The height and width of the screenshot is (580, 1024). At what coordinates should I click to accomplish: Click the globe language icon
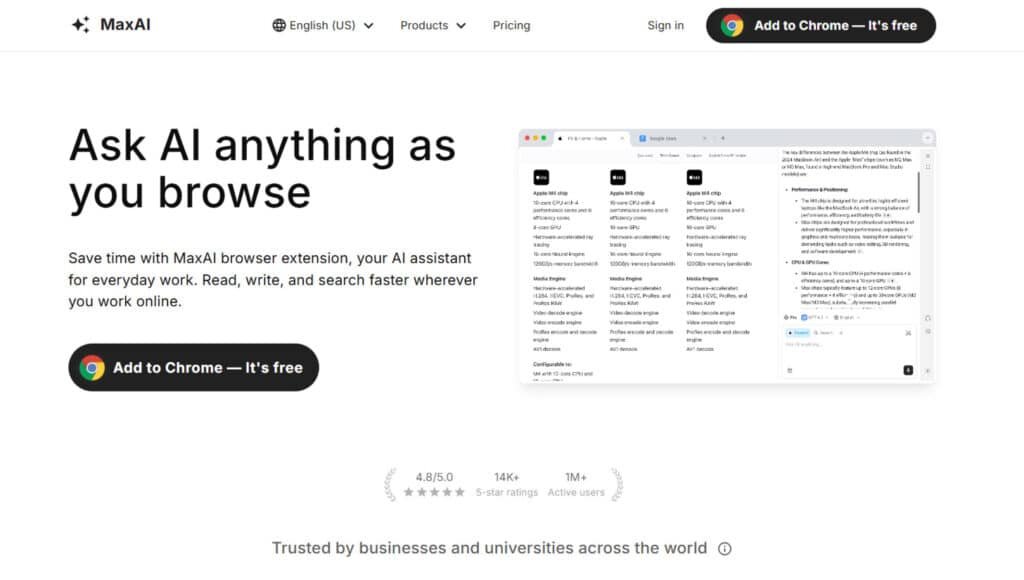click(279, 25)
